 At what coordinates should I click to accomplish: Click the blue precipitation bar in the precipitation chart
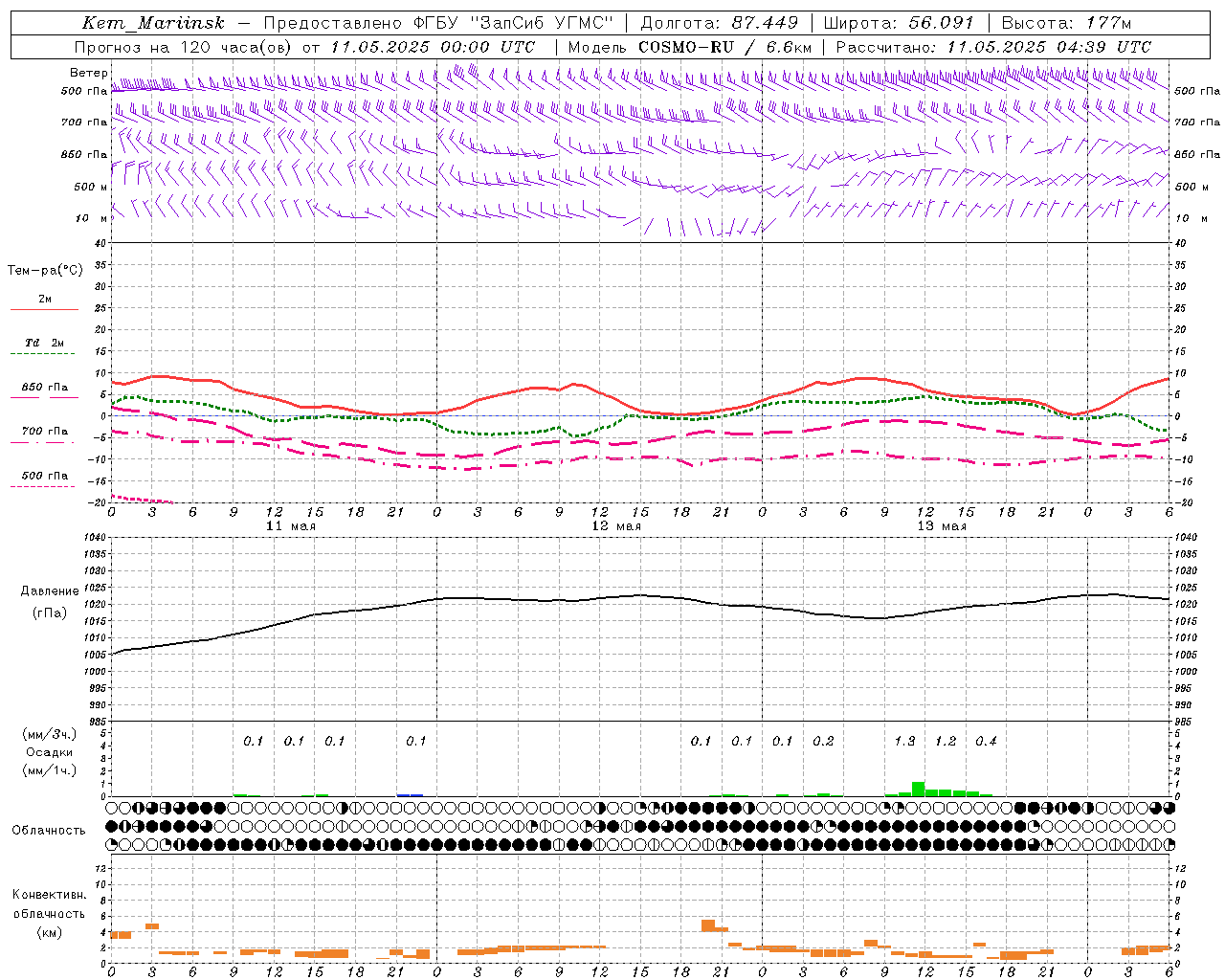pos(410,794)
